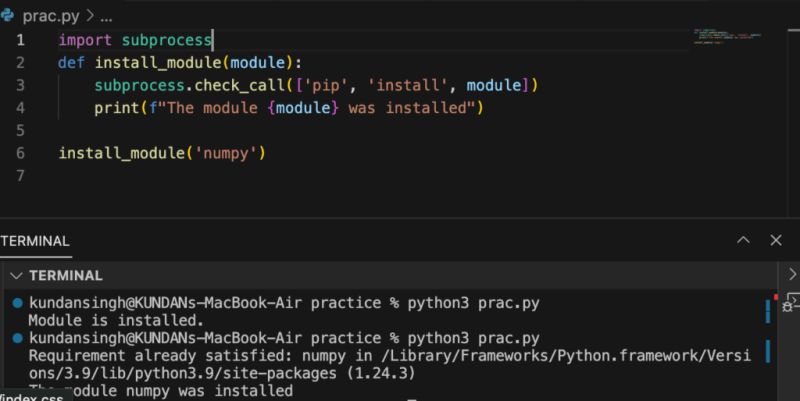Open the breadcrumb ellipsis symbol picker
Viewport: 800px width, 401px height.
point(106,17)
